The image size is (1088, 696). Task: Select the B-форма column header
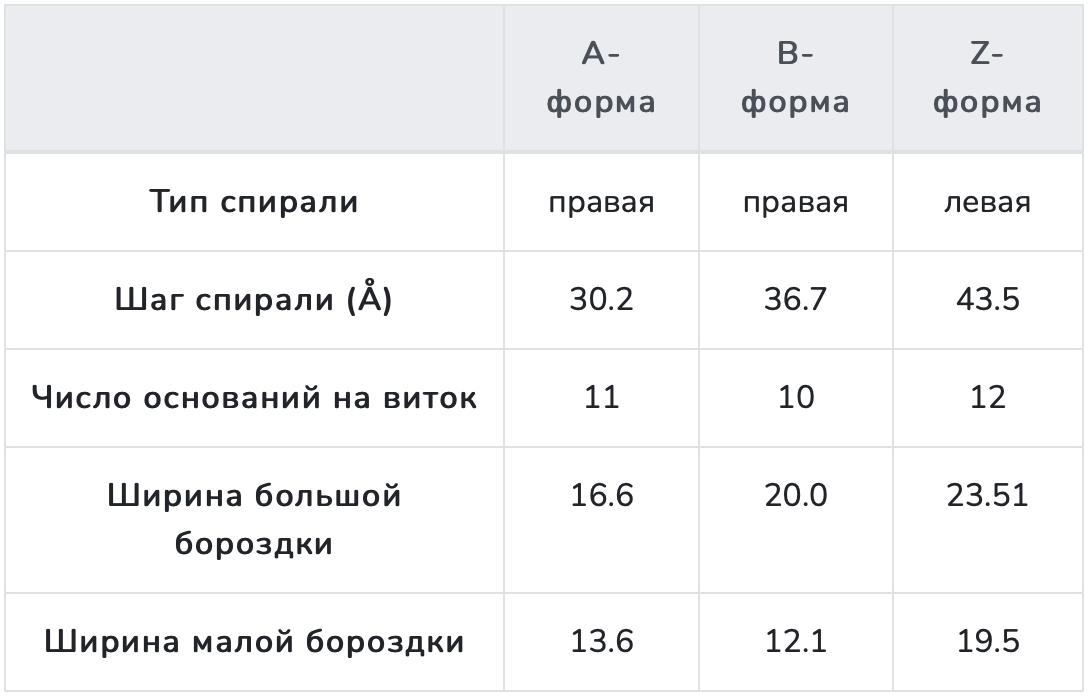pos(795,78)
